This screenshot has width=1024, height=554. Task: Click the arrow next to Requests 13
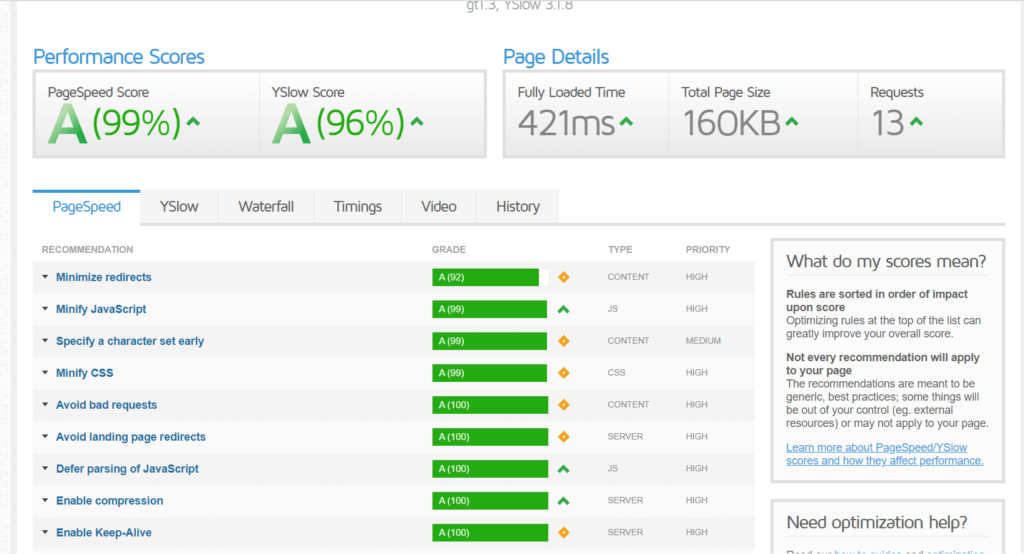[917, 122]
